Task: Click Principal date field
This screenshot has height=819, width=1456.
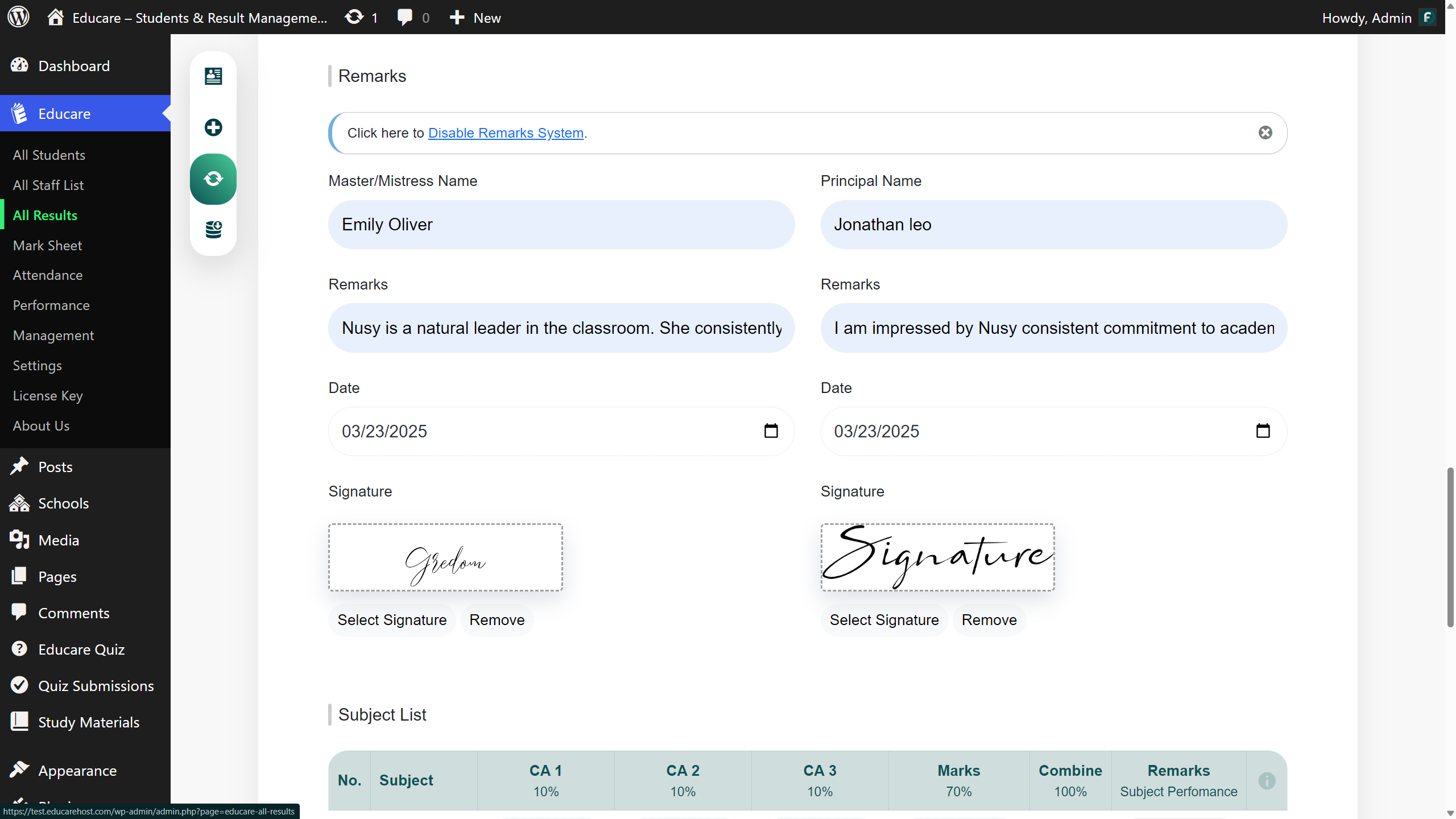Action: click(1053, 431)
